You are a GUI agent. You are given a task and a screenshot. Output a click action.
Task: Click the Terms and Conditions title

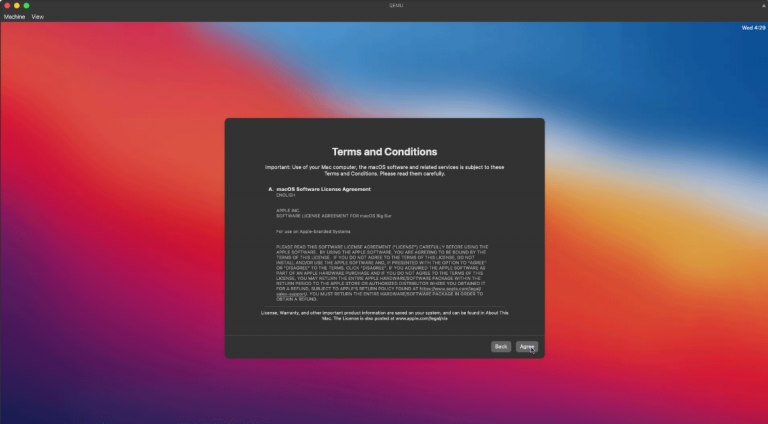point(384,152)
